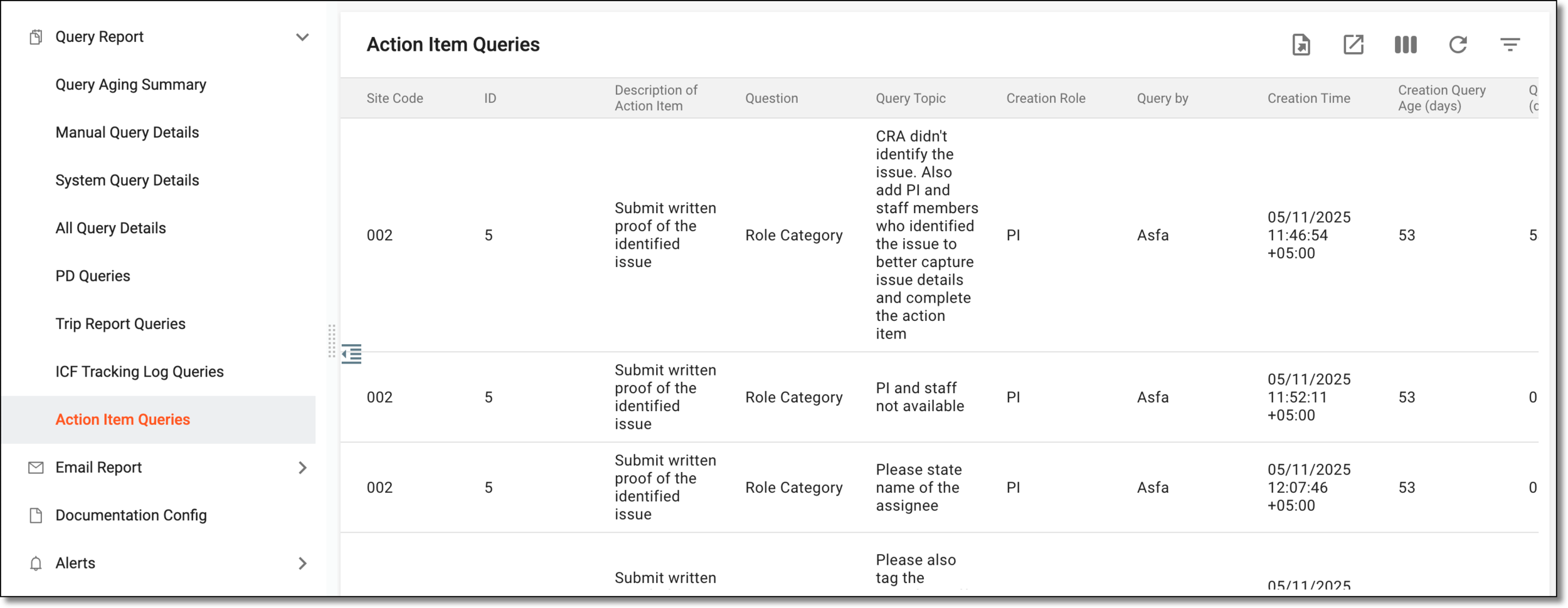Click 'Please also tag the' query topic cell
Viewport: 1568px width, 608px height.
(915, 569)
